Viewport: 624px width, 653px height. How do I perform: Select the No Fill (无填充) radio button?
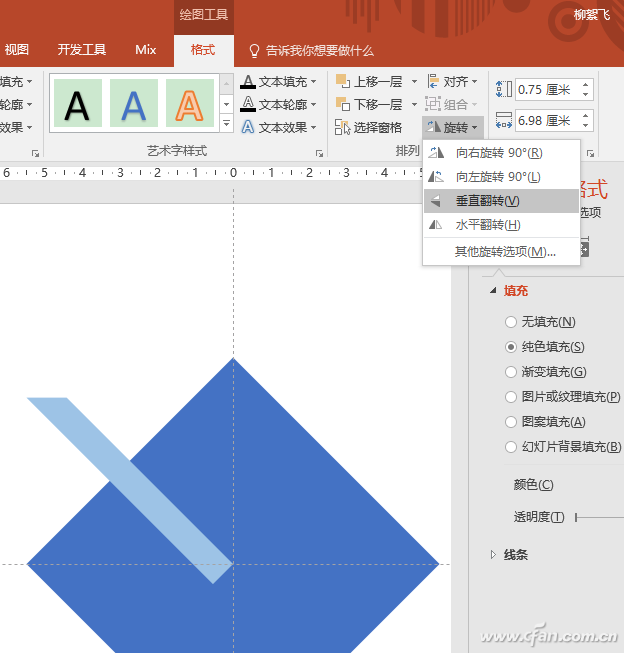click(511, 322)
